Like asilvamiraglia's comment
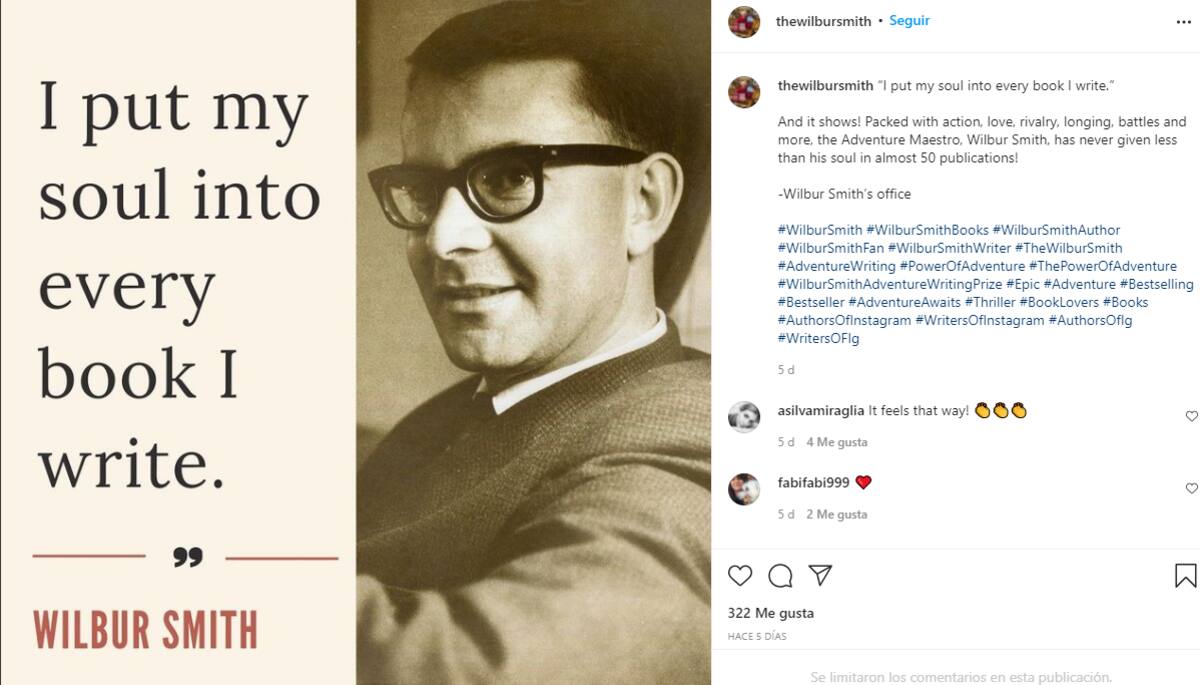 [x=1191, y=416]
